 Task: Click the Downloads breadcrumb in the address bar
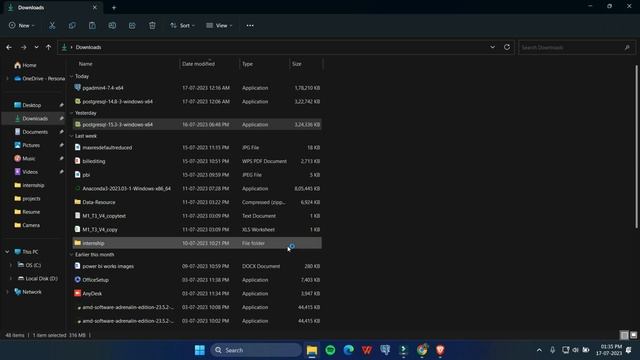[x=88, y=47]
